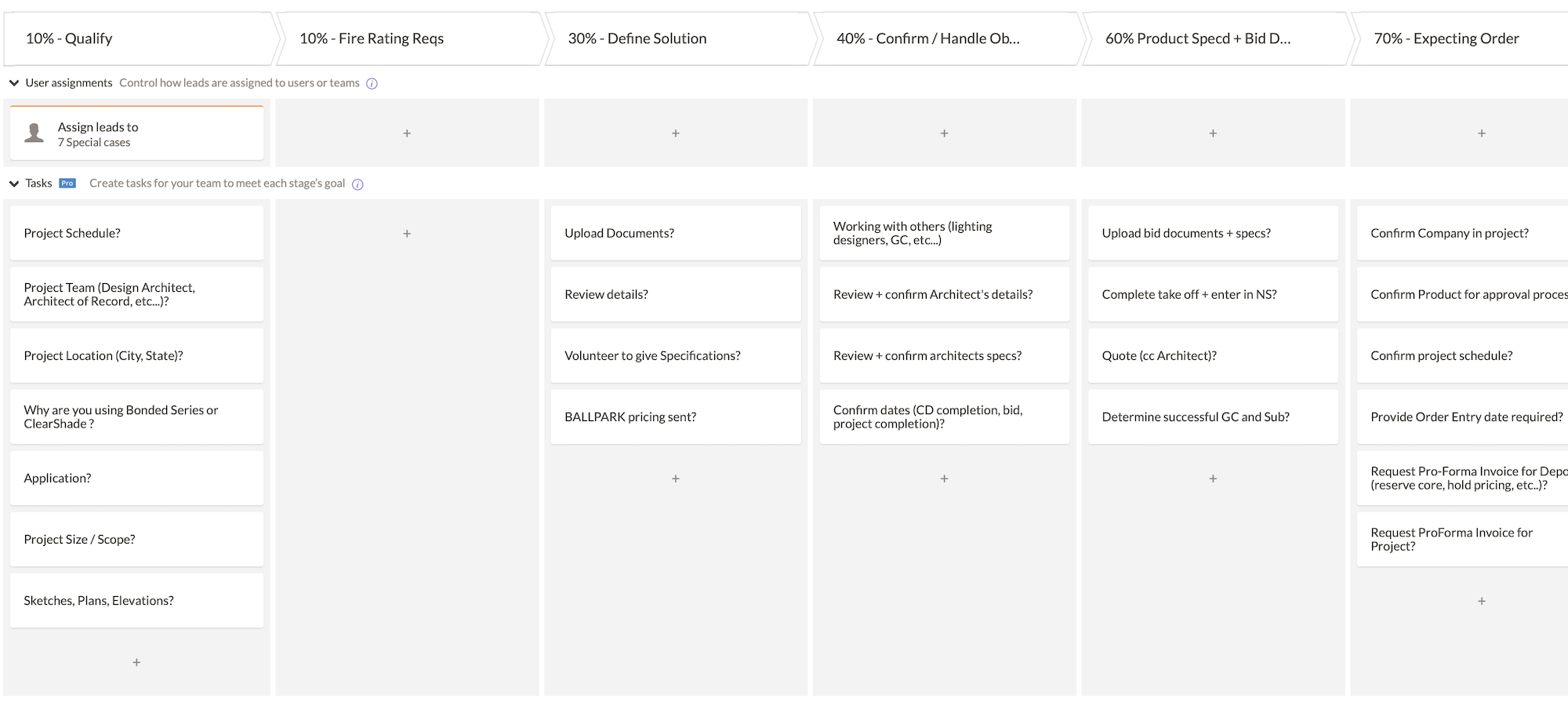
Task: Open the Quote (cc Architect)? task
Action: coord(1213,355)
